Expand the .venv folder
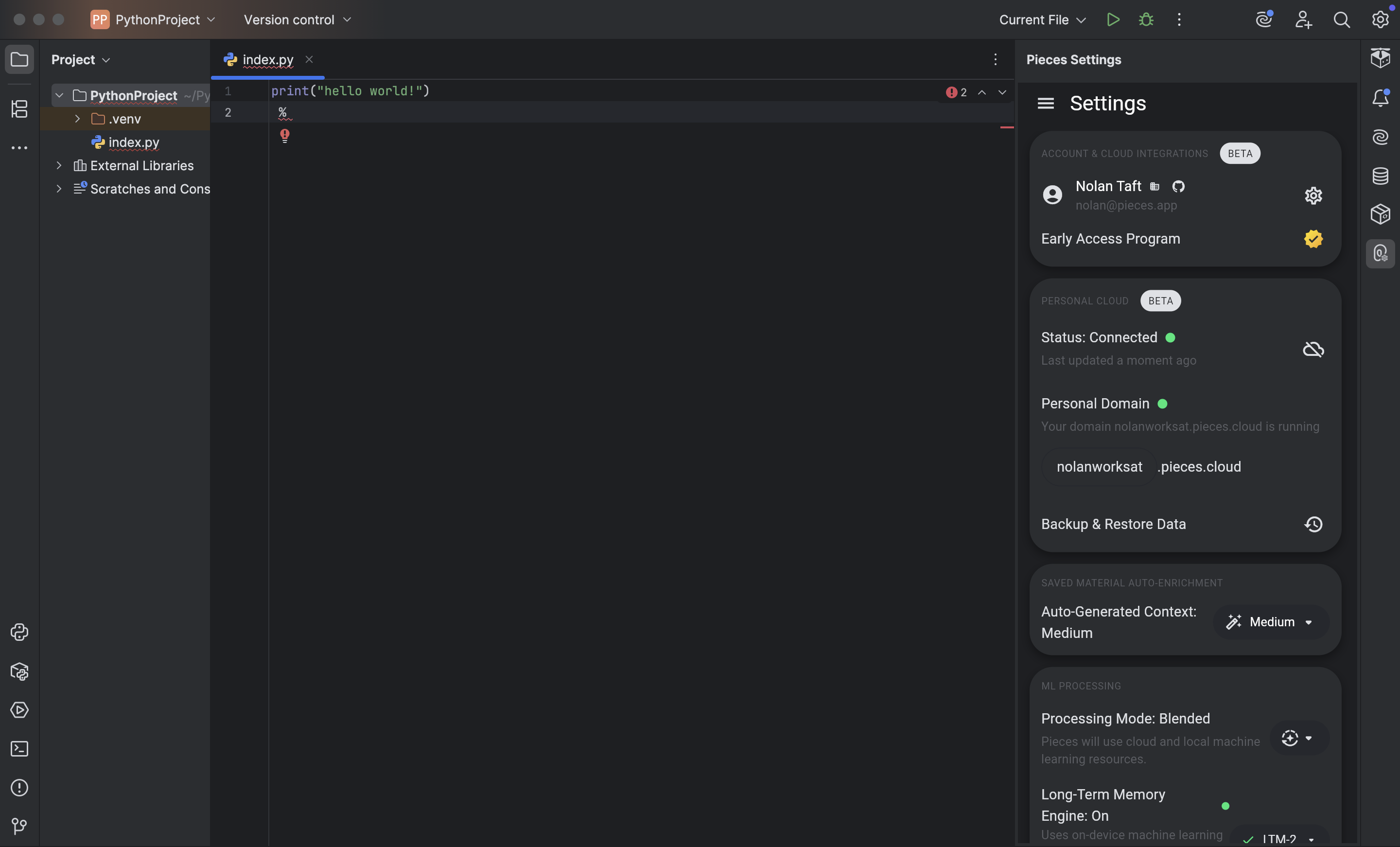1400x847 pixels. click(77, 119)
